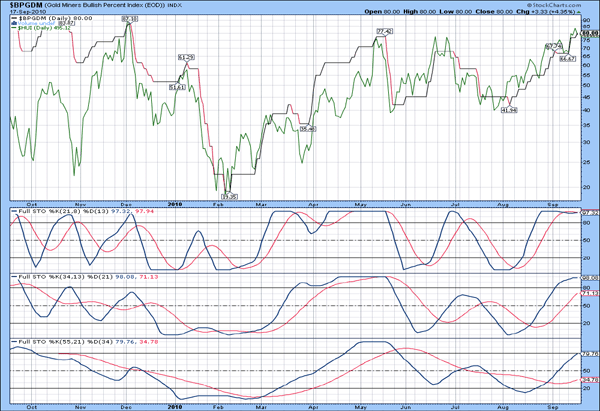Select the 17-Sep-2010 chart date text
600x411 pixels.
point(21,12)
